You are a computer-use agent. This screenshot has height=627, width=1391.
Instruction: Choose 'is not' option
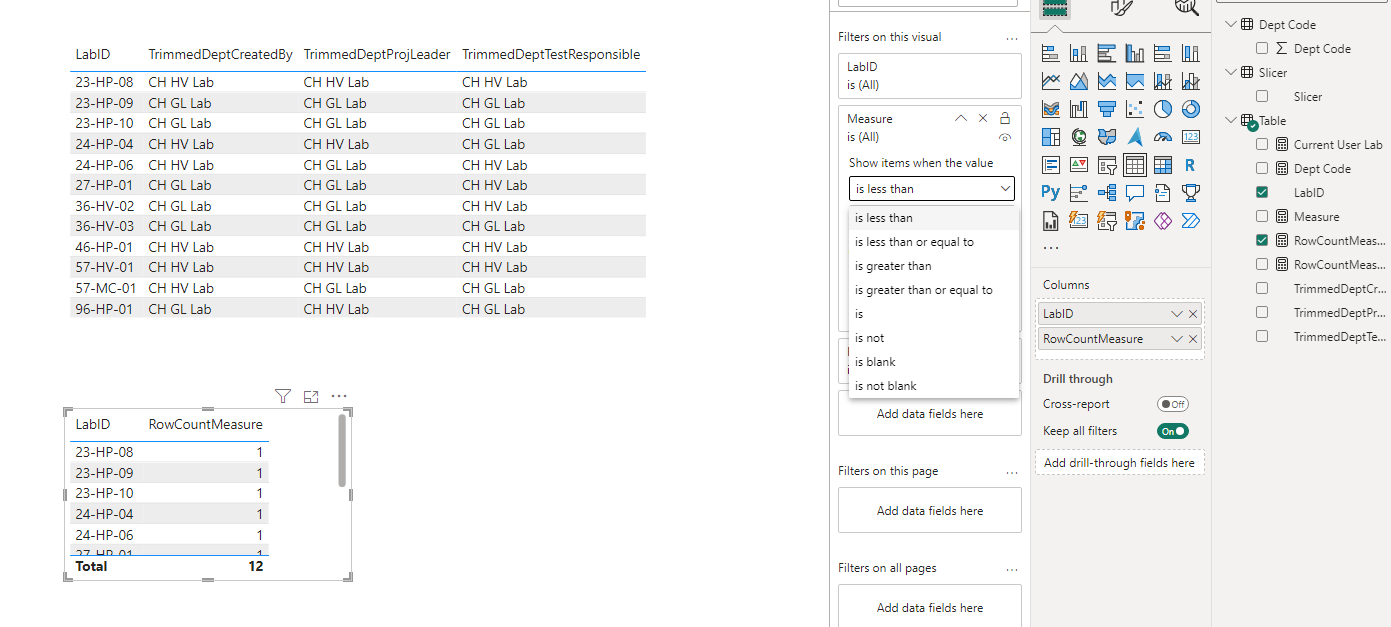(x=933, y=338)
